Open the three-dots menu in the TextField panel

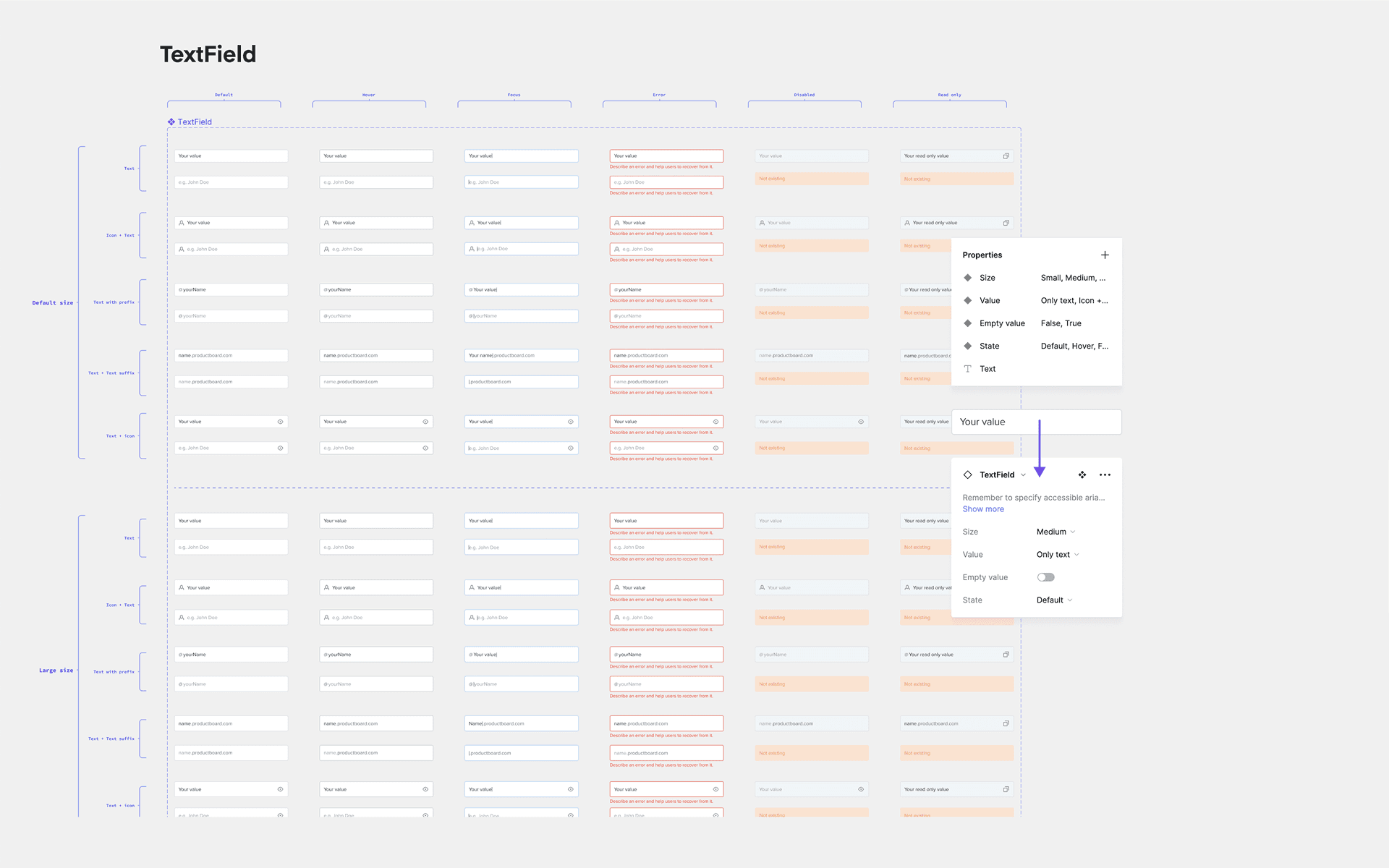(x=1105, y=475)
